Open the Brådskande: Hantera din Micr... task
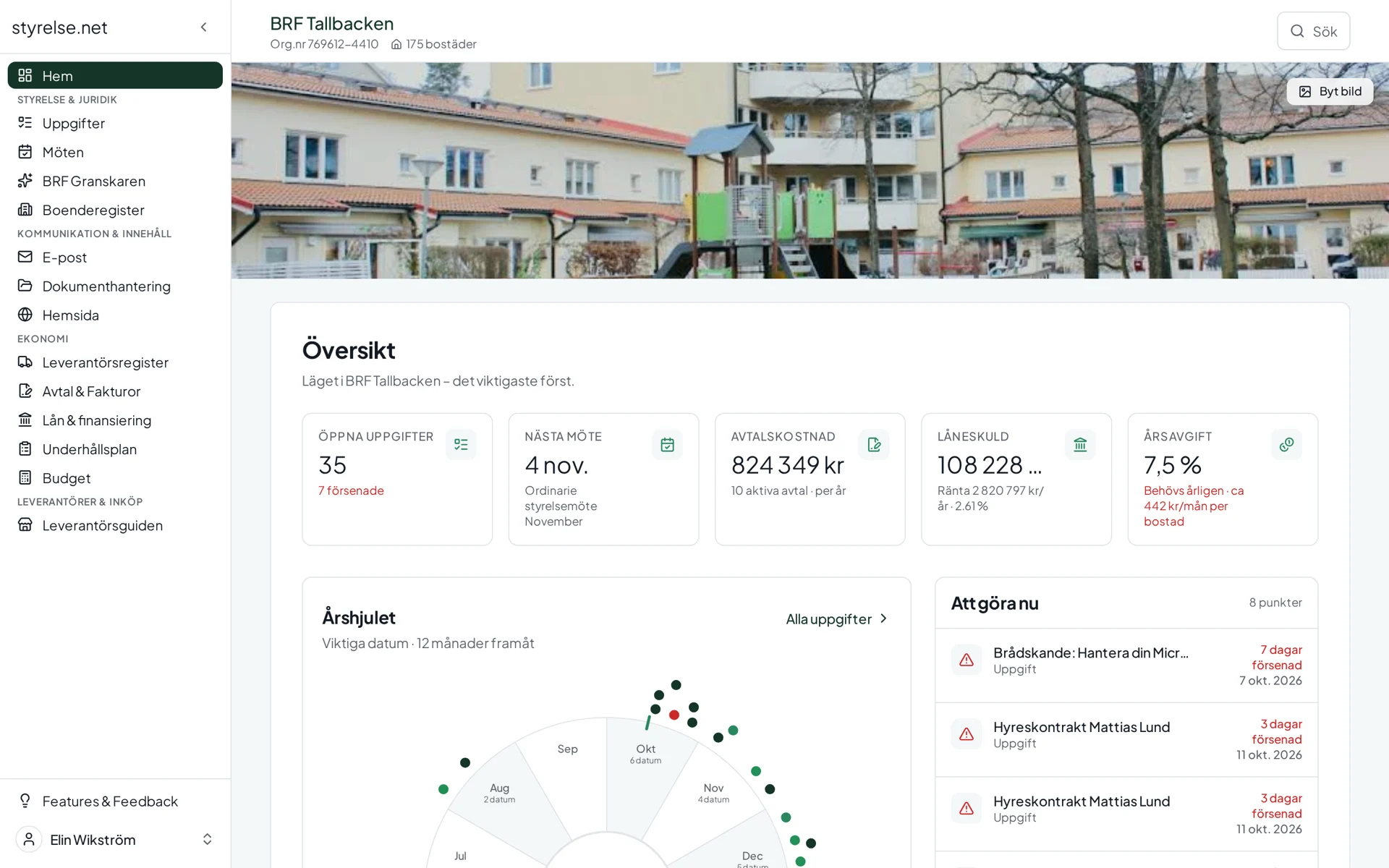The image size is (1389, 868). (1126, 665)
